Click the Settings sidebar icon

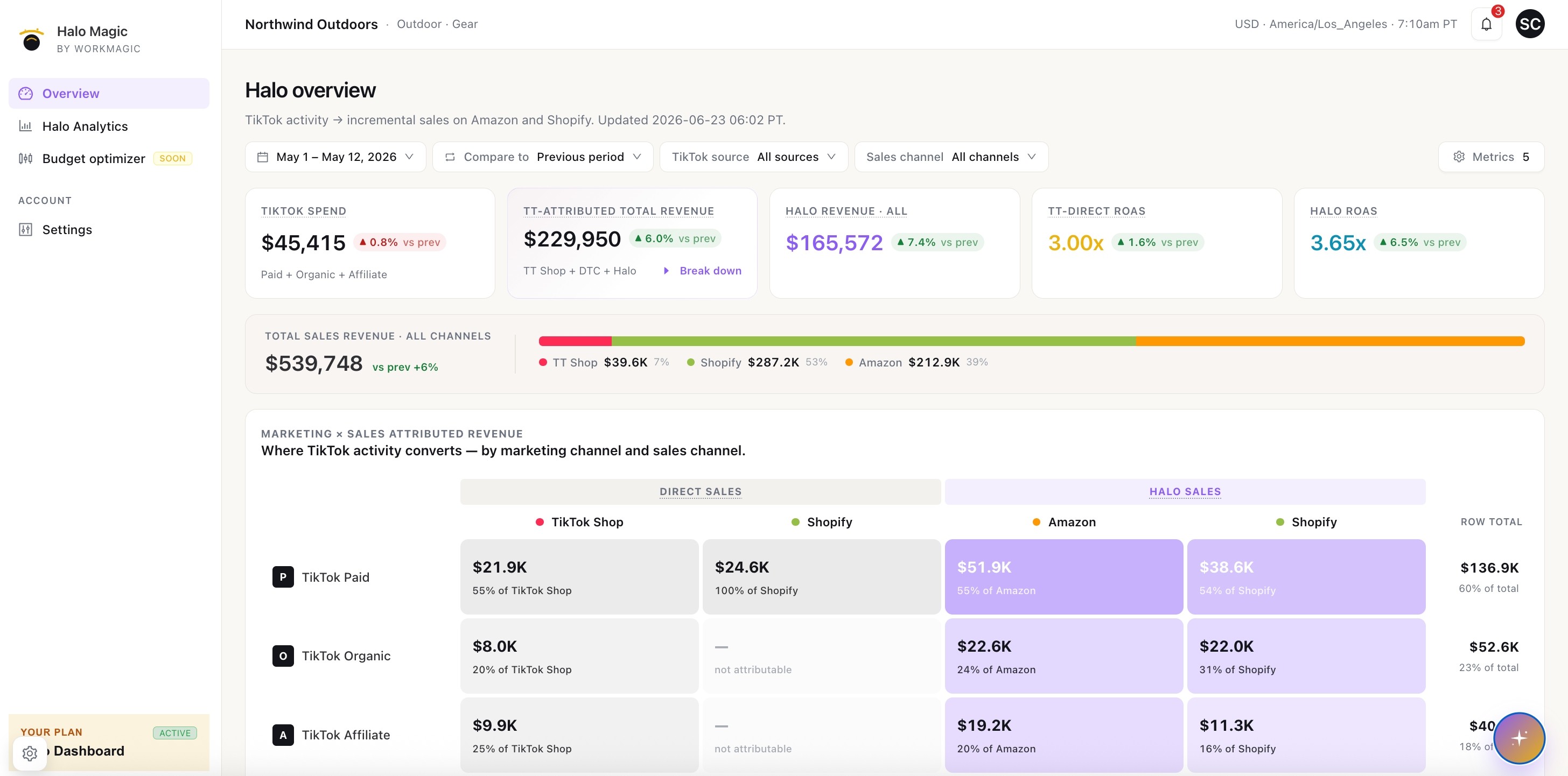25,229
